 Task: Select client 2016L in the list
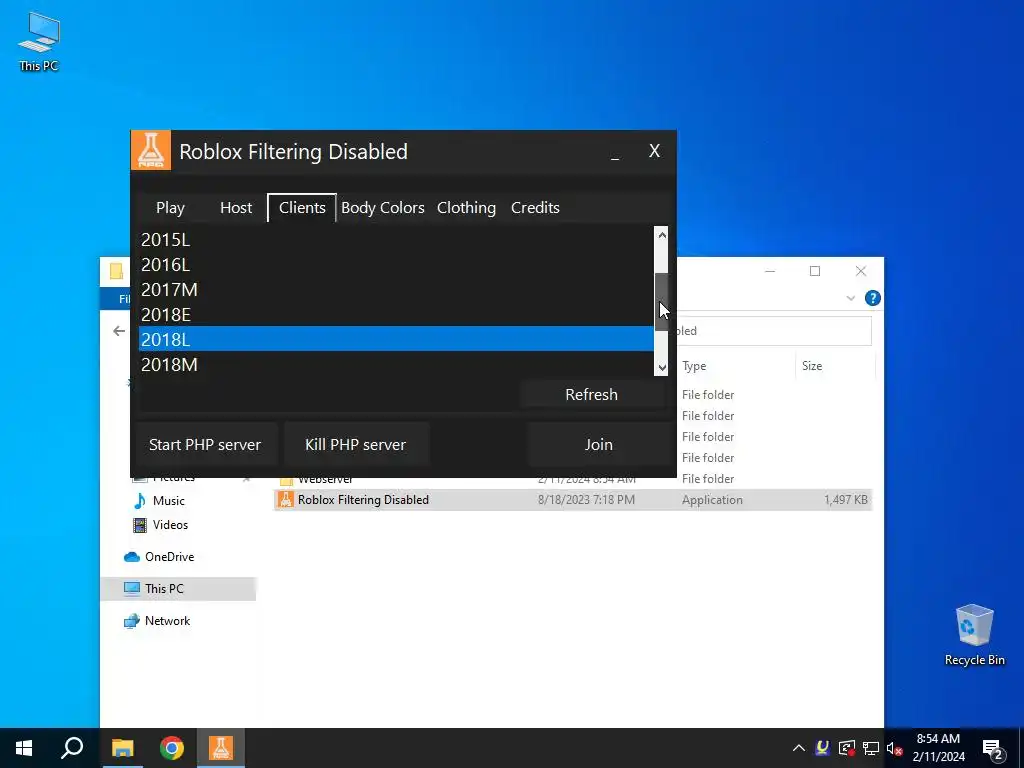(x=396, y=264)
